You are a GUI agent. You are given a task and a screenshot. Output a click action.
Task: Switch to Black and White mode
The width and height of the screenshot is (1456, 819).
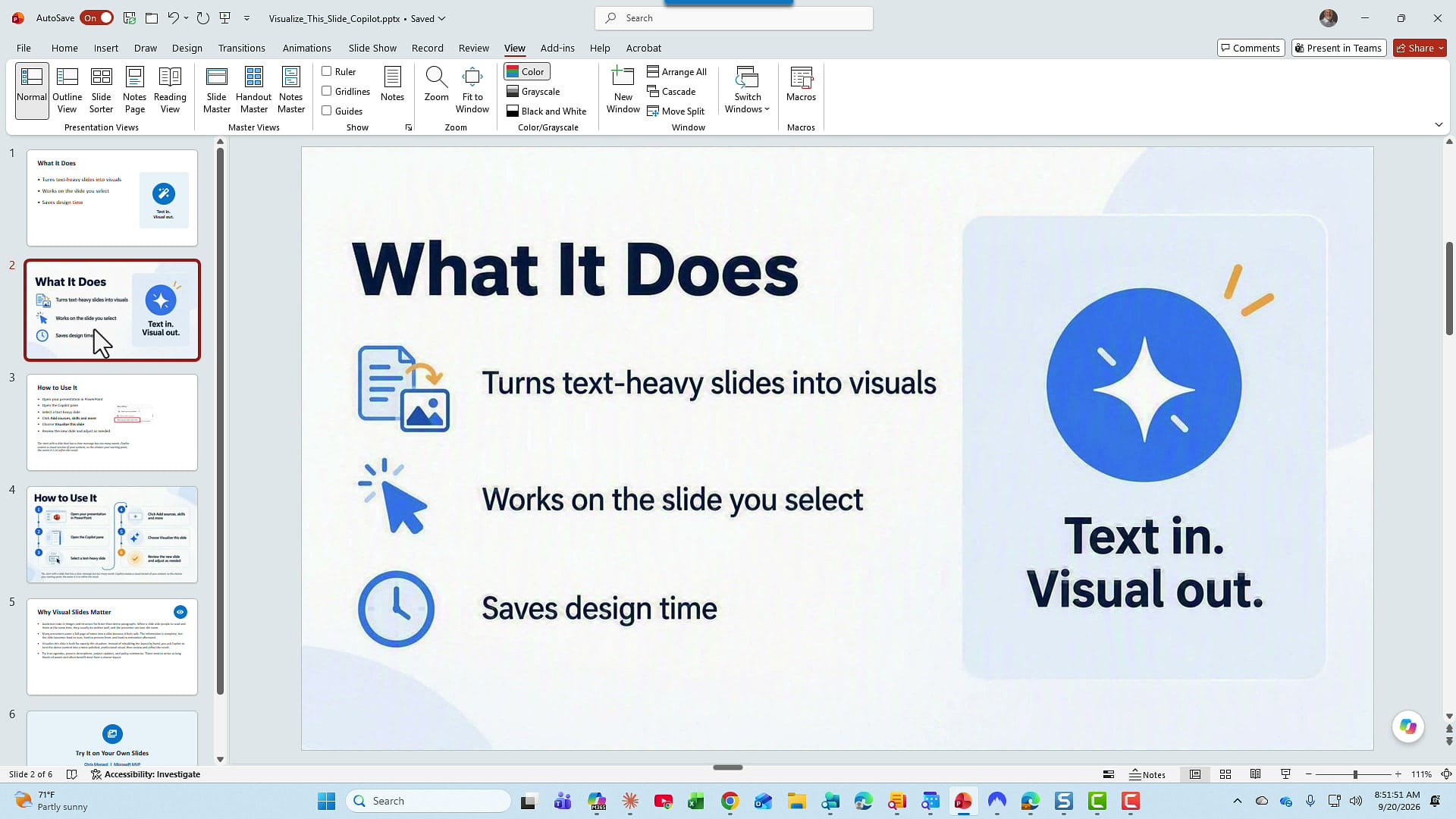click(546, 111)
